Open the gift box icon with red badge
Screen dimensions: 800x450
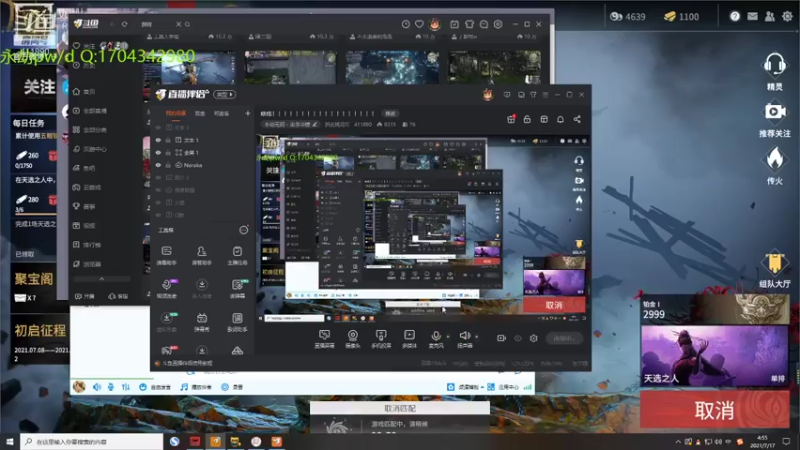click(x=511, y=119)
